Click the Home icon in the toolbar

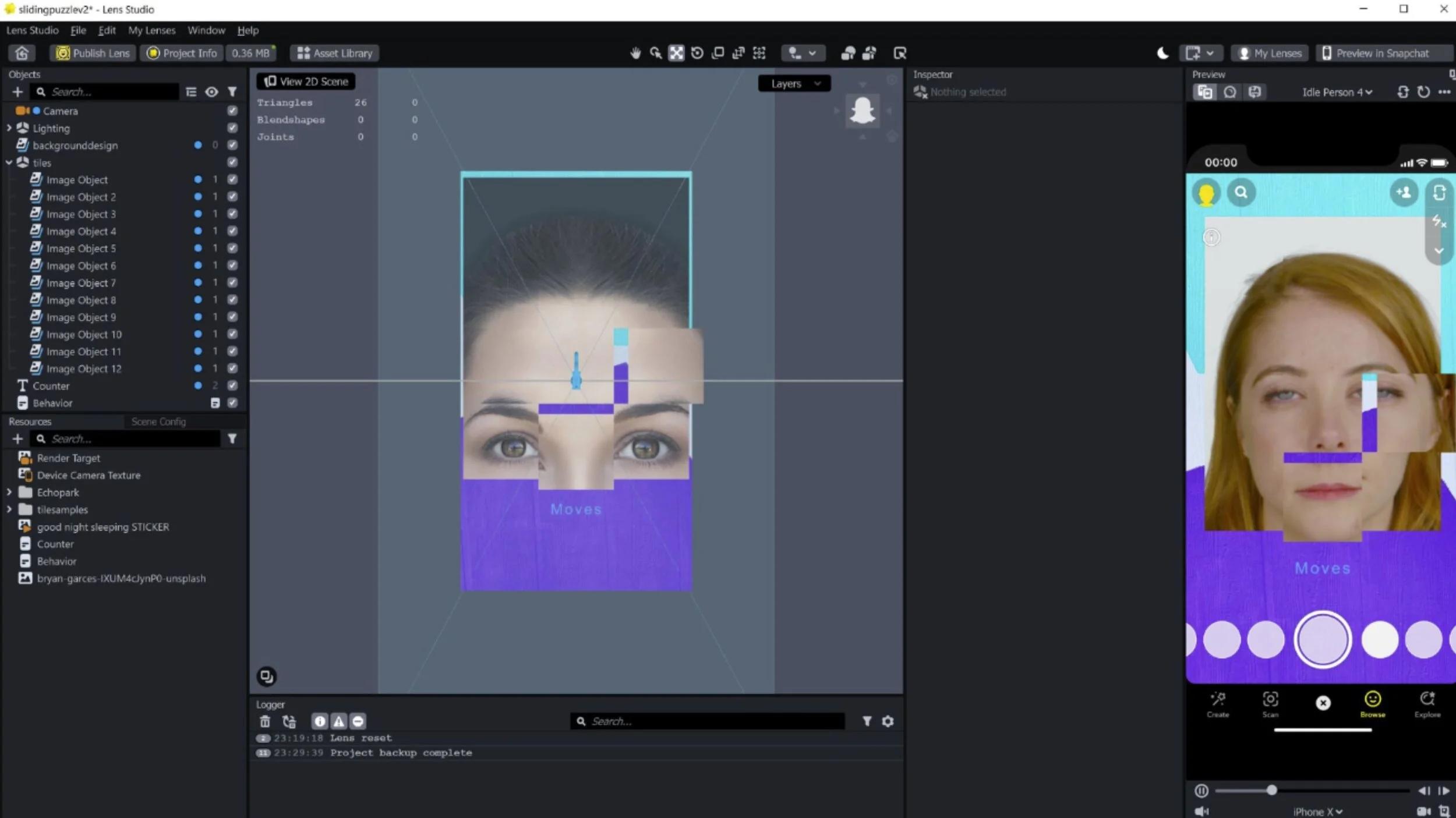pyautogui.click(x=22, y=53)
